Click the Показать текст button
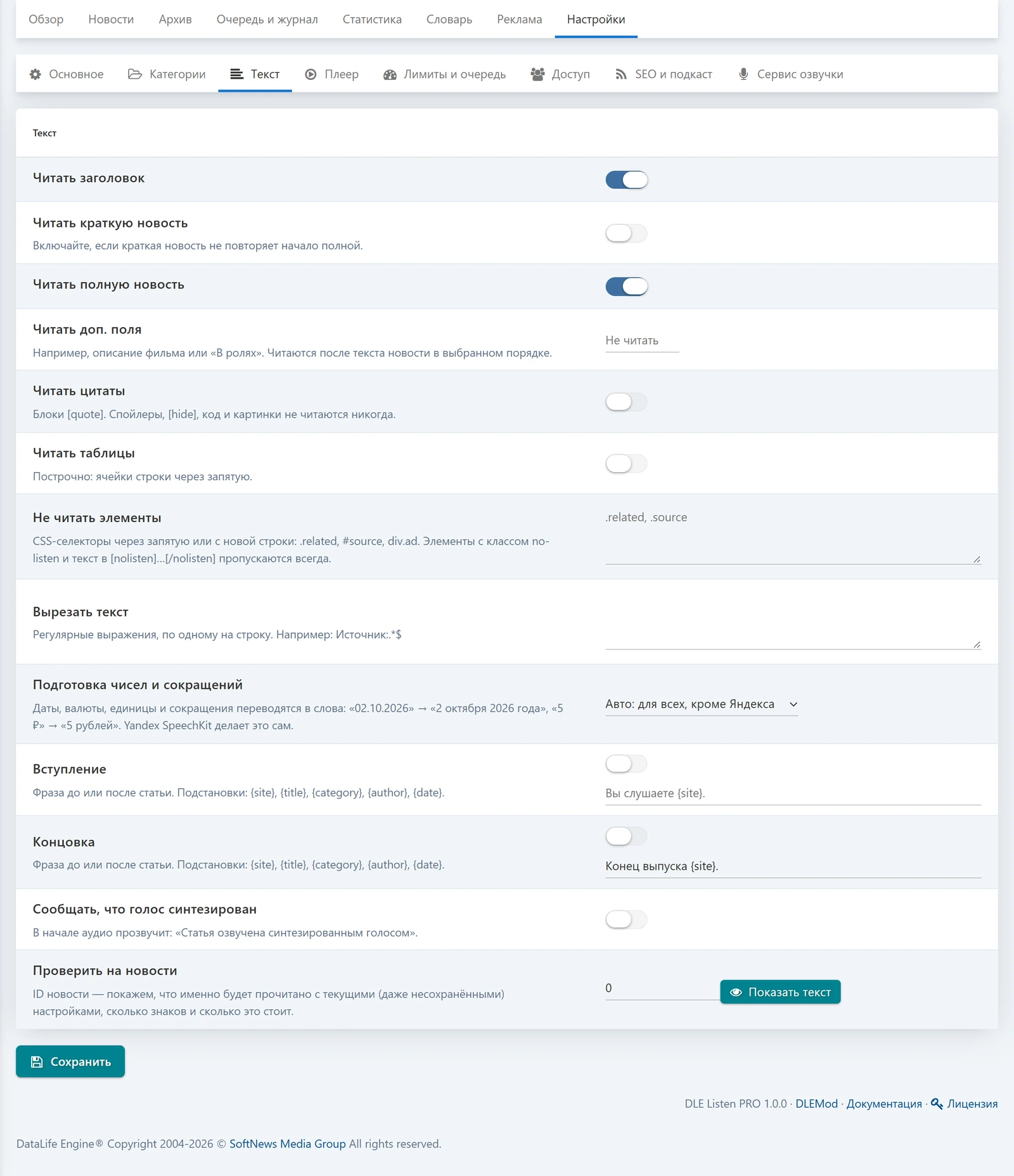The height and width of the screenshot is (1176, 1014). [x=780, y=992]
